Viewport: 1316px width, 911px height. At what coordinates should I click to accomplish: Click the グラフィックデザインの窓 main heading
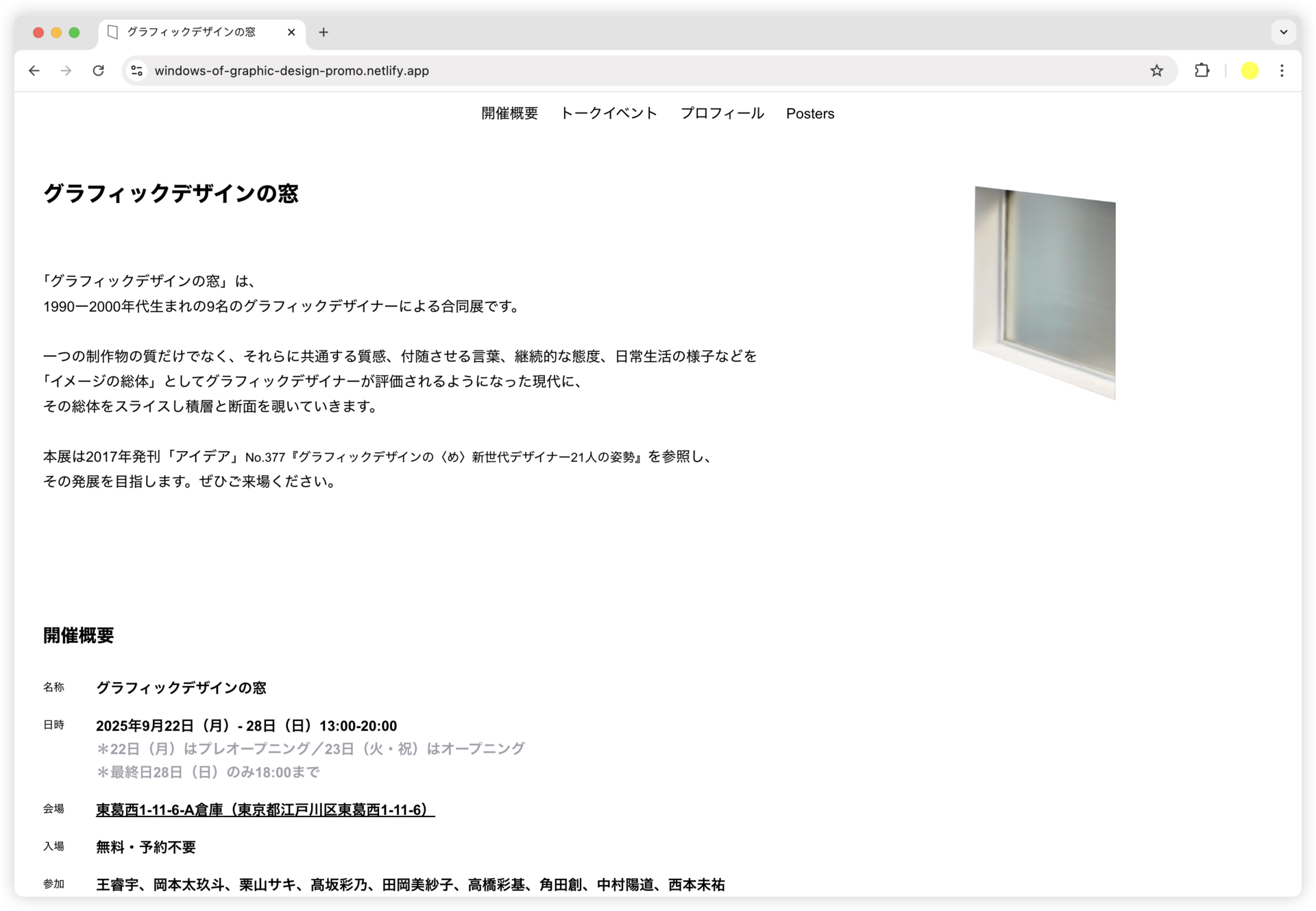(171, 193)
